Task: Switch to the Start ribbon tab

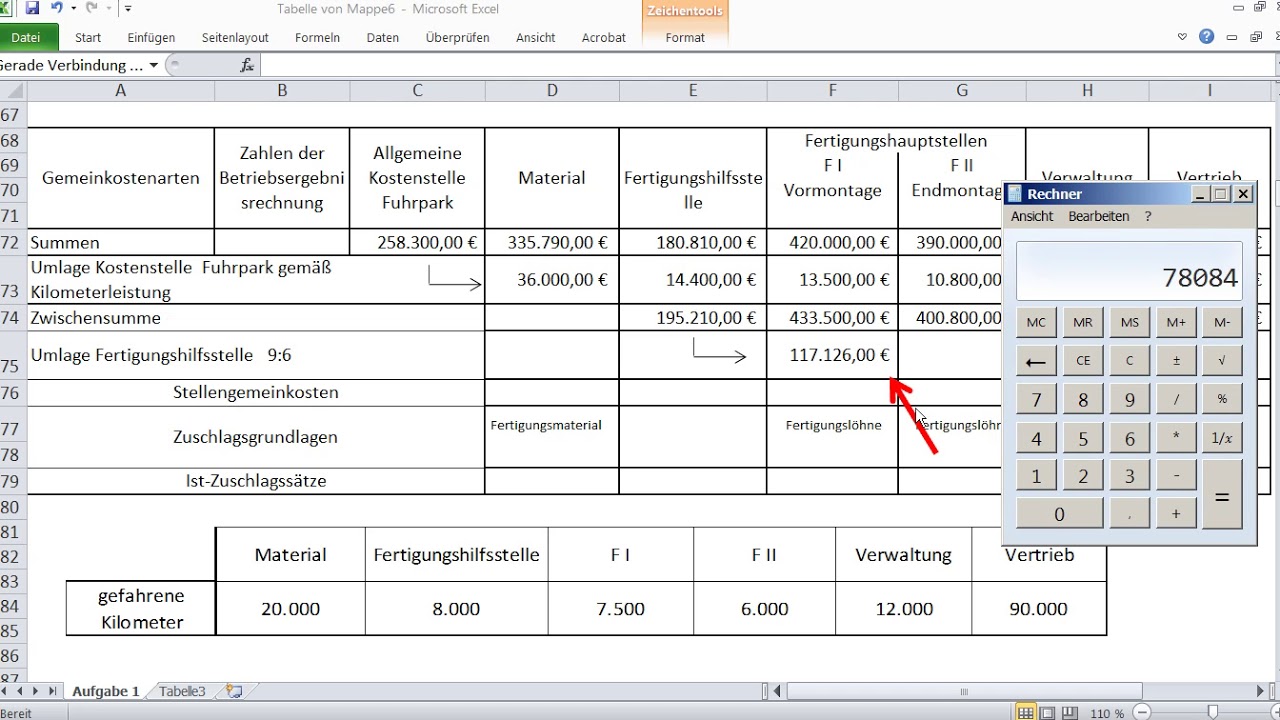Action: (x=88, y=38)
